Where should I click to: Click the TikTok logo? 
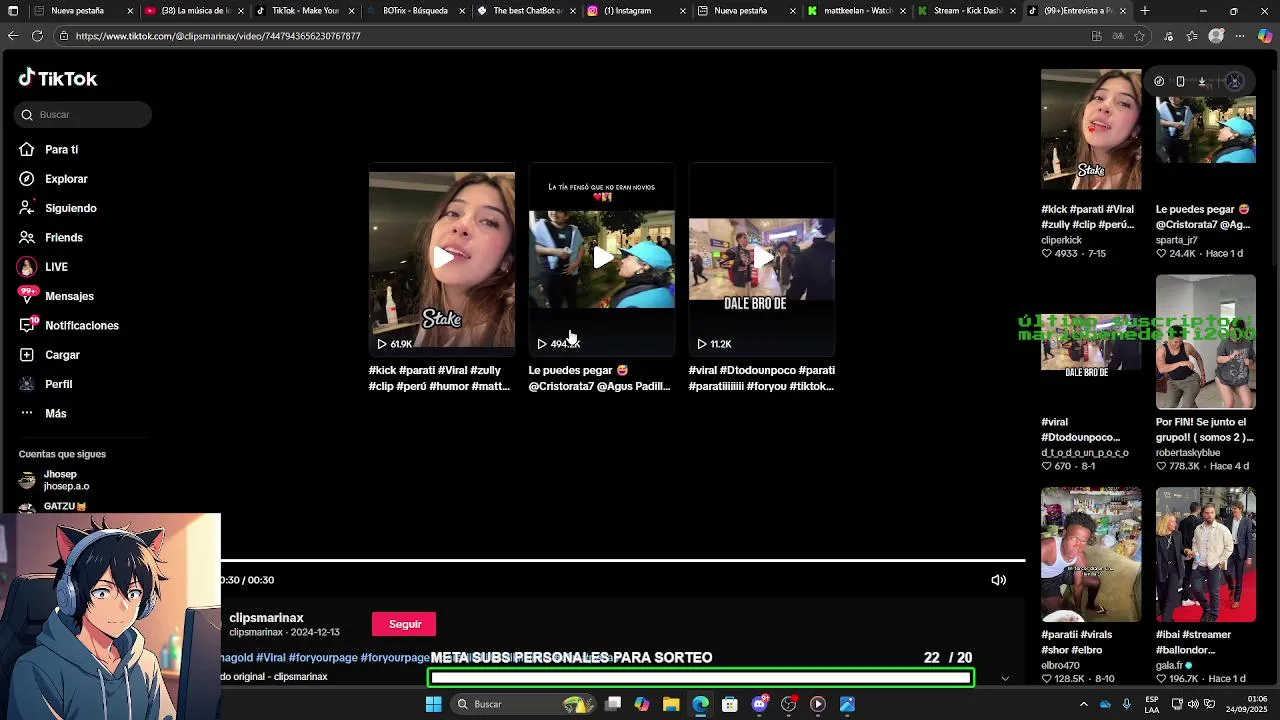[58, 78]
